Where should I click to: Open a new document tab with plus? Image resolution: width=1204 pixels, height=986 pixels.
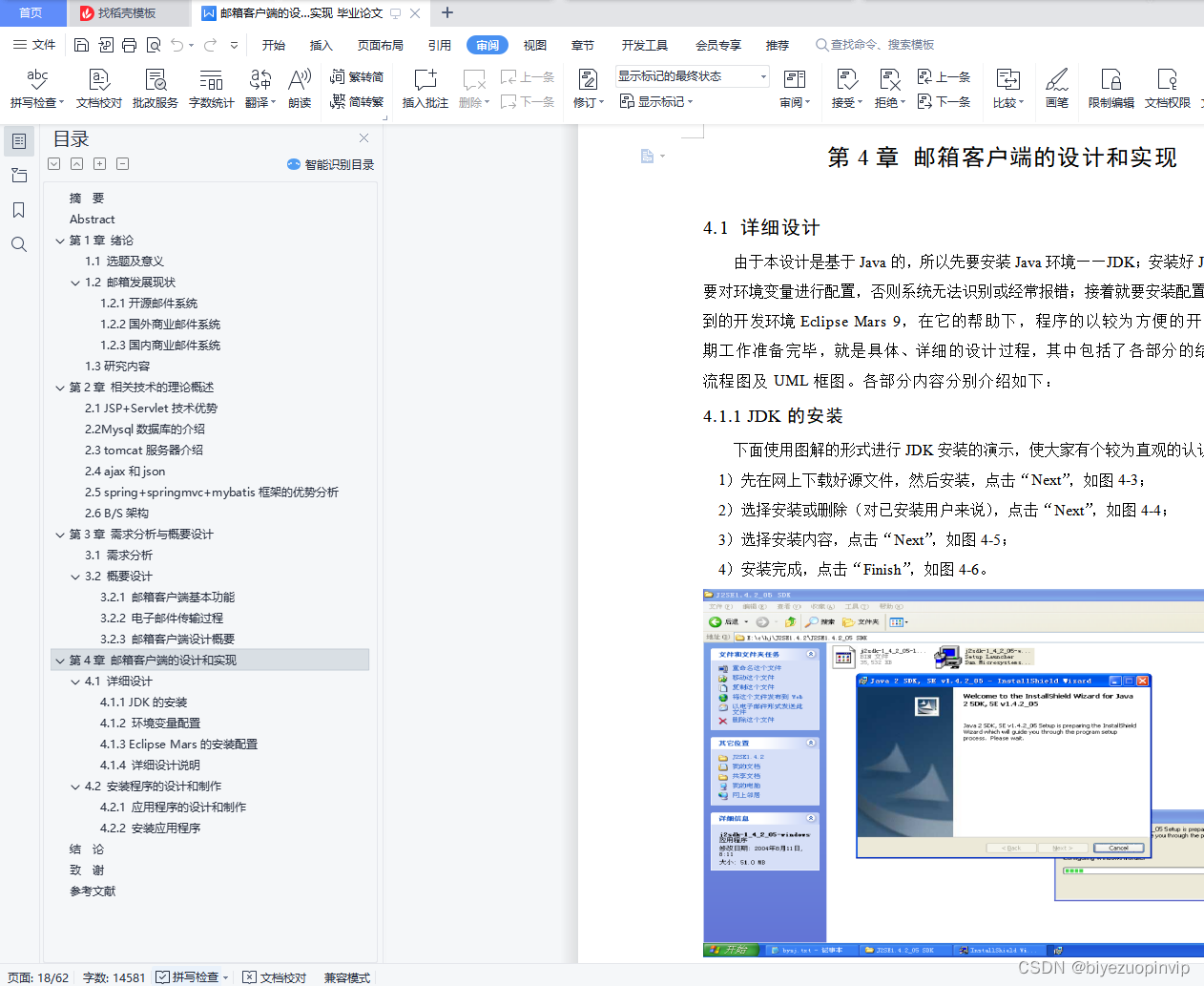447,13
